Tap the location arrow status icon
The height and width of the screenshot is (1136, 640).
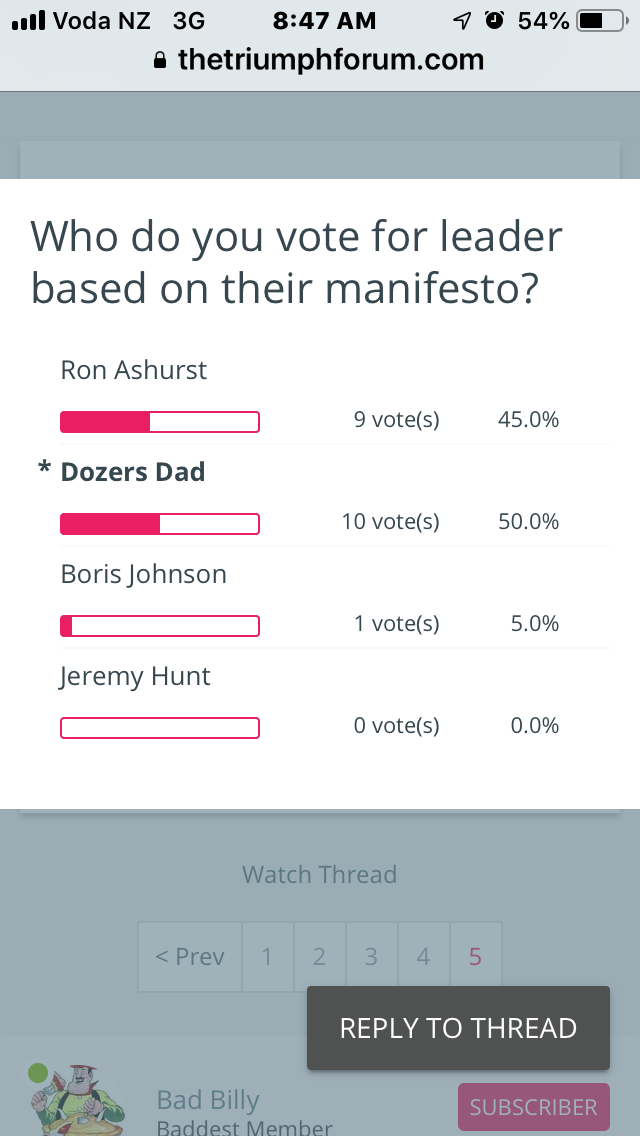click(x=462, y=21)
